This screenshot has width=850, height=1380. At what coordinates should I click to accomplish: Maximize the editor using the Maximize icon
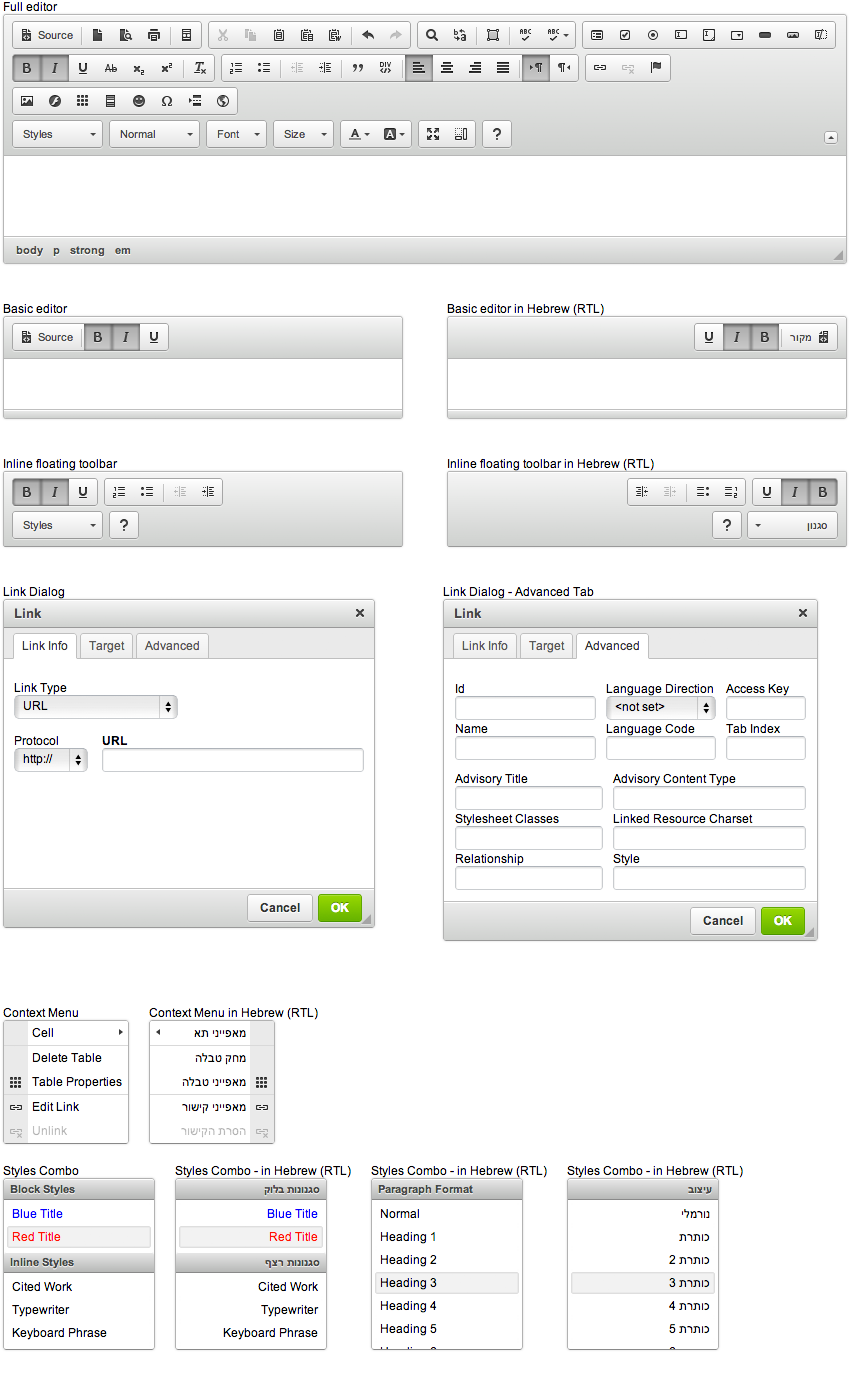click(433, 134)
